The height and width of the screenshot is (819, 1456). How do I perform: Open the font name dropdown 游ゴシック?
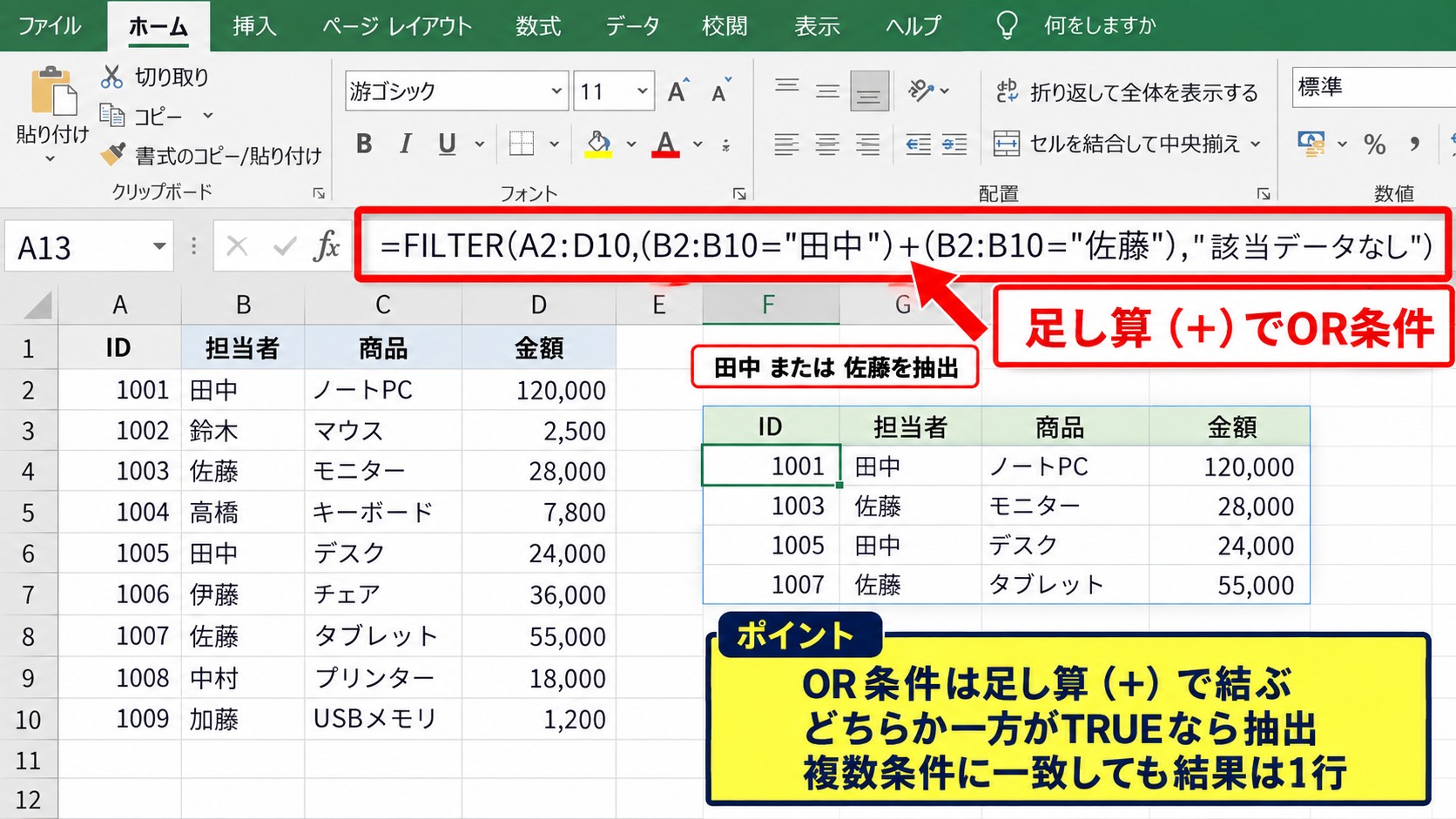(x=556, y=91)
